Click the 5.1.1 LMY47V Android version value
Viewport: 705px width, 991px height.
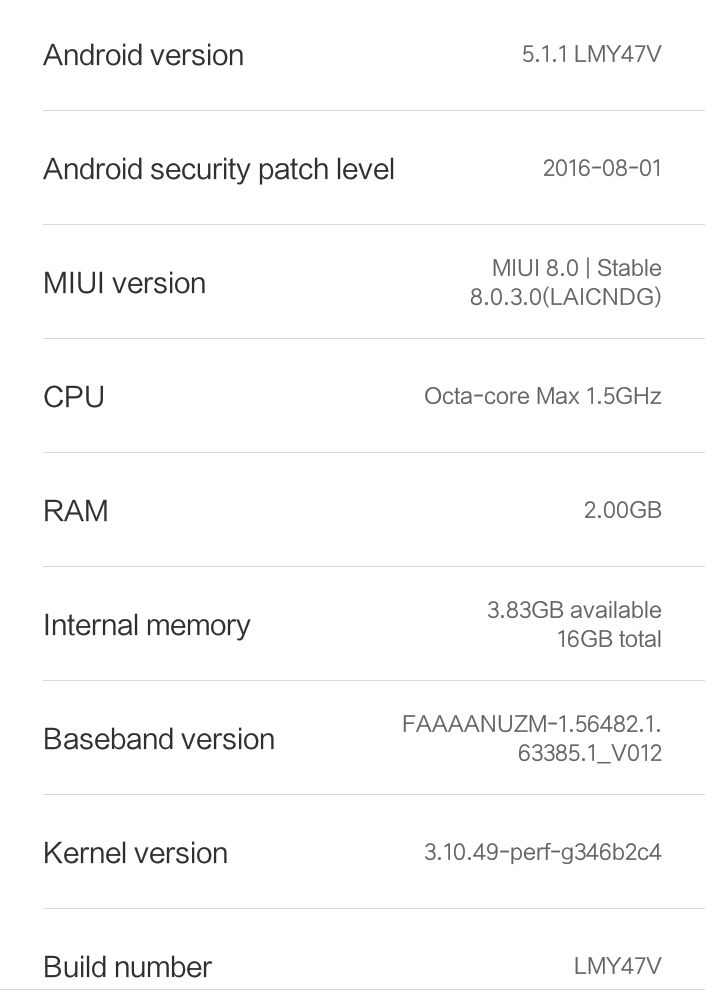(x=591, y=55)
